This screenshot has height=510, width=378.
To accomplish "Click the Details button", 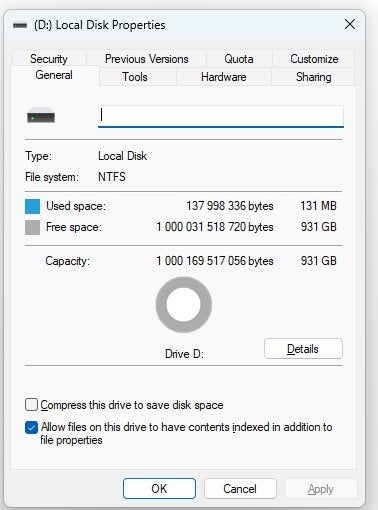I will click(x=303, y=349).
